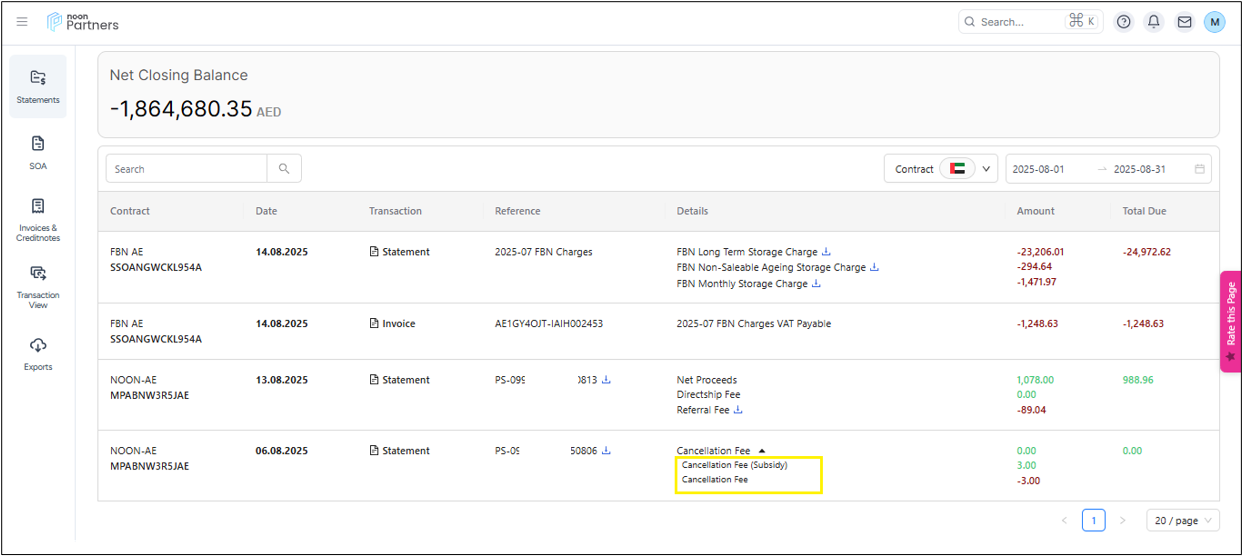Click the search magnifier button beside the table search
Image resolution: width=1245 pixels, height=557 pixels.
(x=284, y=169)
